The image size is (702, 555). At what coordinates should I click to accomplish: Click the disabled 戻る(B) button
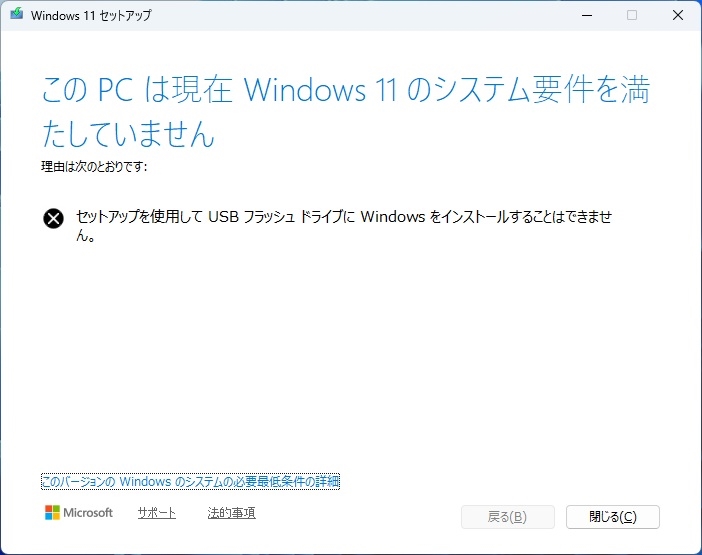(x=508, y=517)
